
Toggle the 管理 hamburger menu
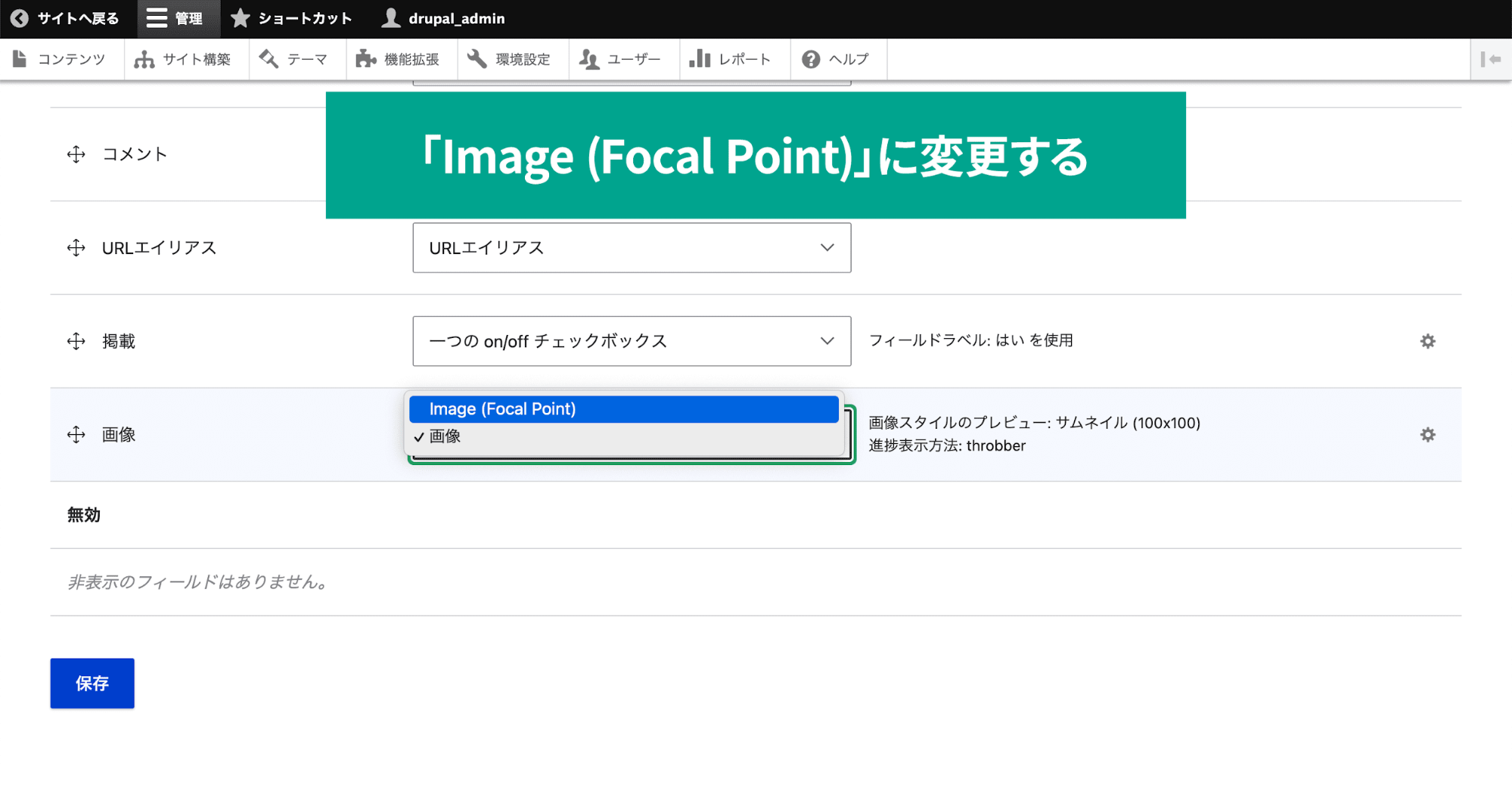coord(178,18)
